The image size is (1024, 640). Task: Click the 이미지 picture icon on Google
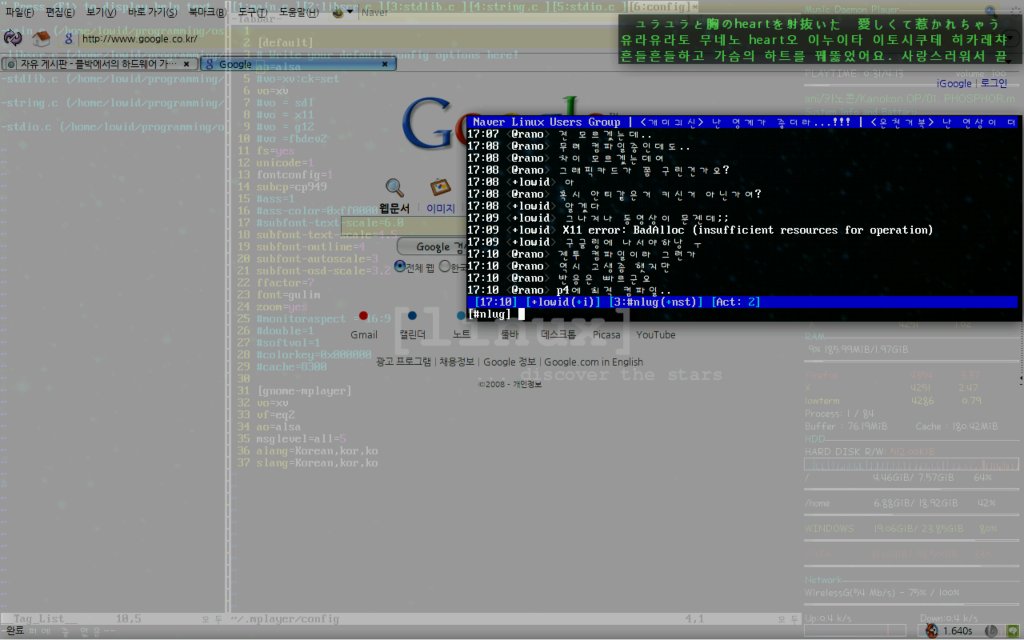440,187
